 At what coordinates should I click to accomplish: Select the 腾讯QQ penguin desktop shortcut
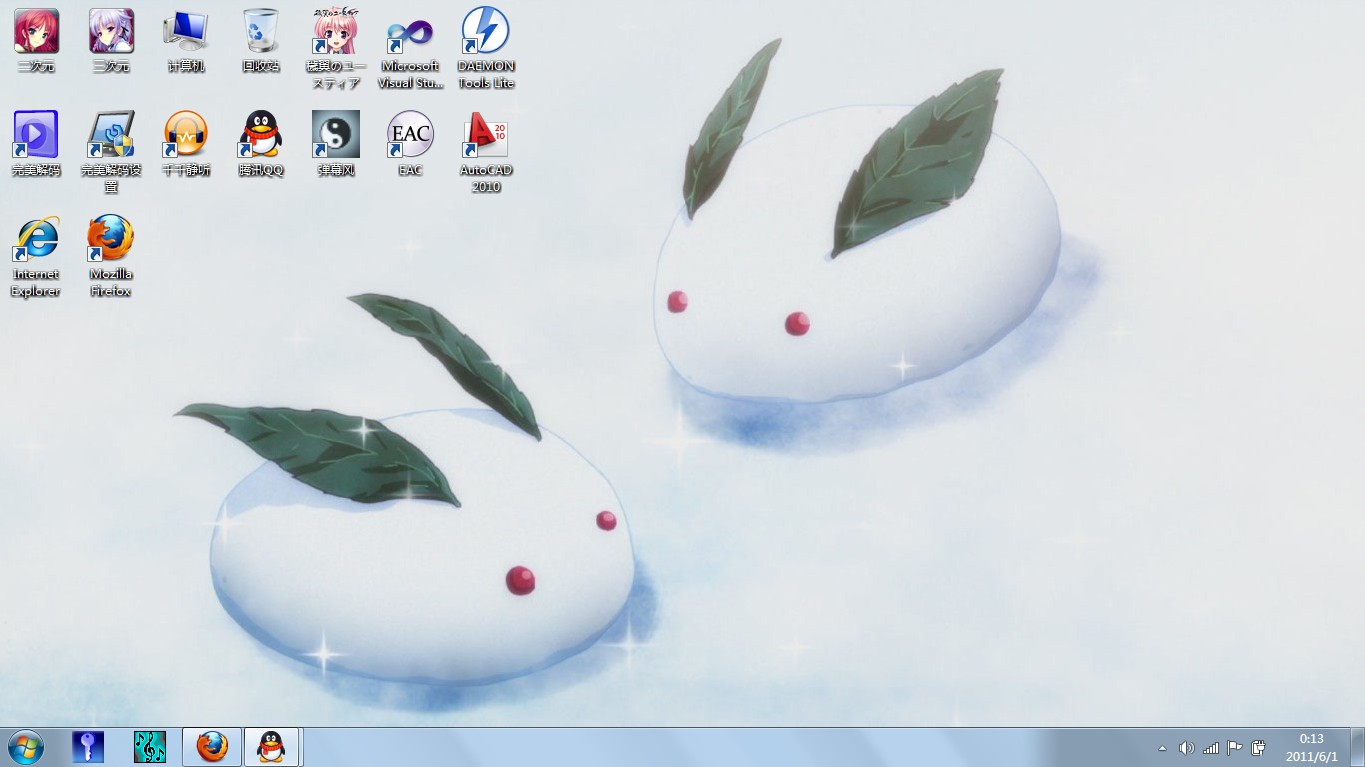[x=261, y=144]
